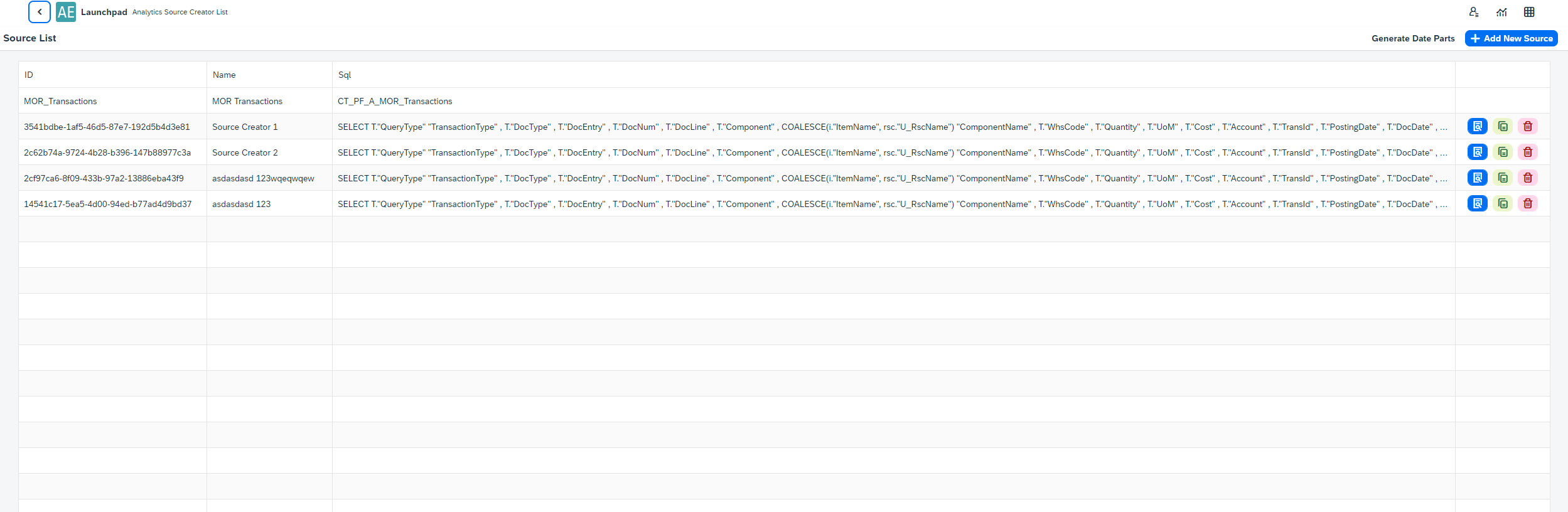This screenshot has height=512, width=1568.
Task: Copy the asdasdasd 123 source
Action: [1503, 204]
